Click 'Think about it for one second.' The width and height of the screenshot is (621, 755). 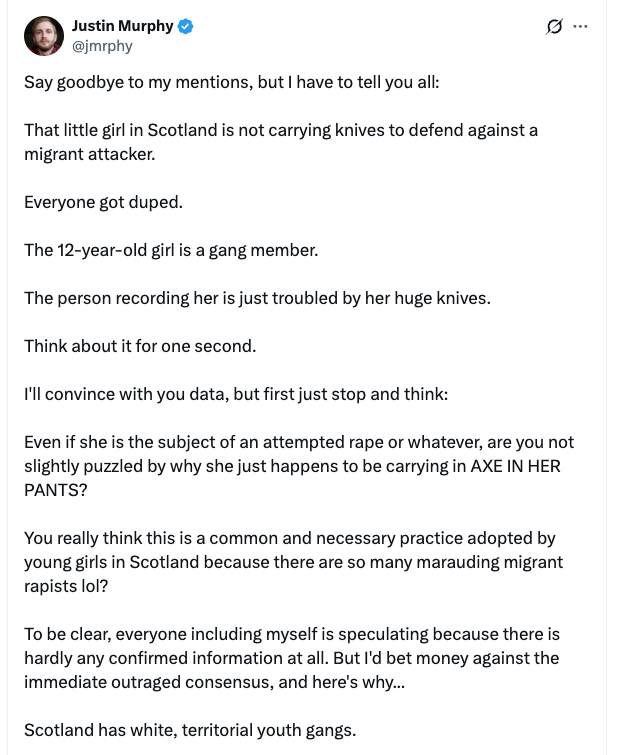click(140, 346)
